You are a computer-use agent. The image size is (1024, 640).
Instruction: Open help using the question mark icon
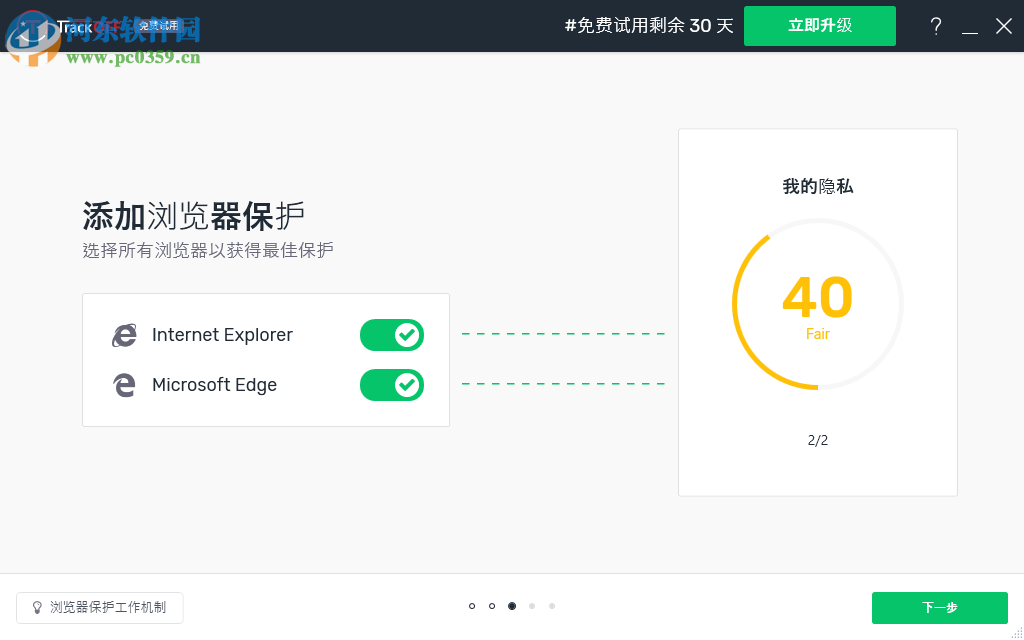(936, 26)
